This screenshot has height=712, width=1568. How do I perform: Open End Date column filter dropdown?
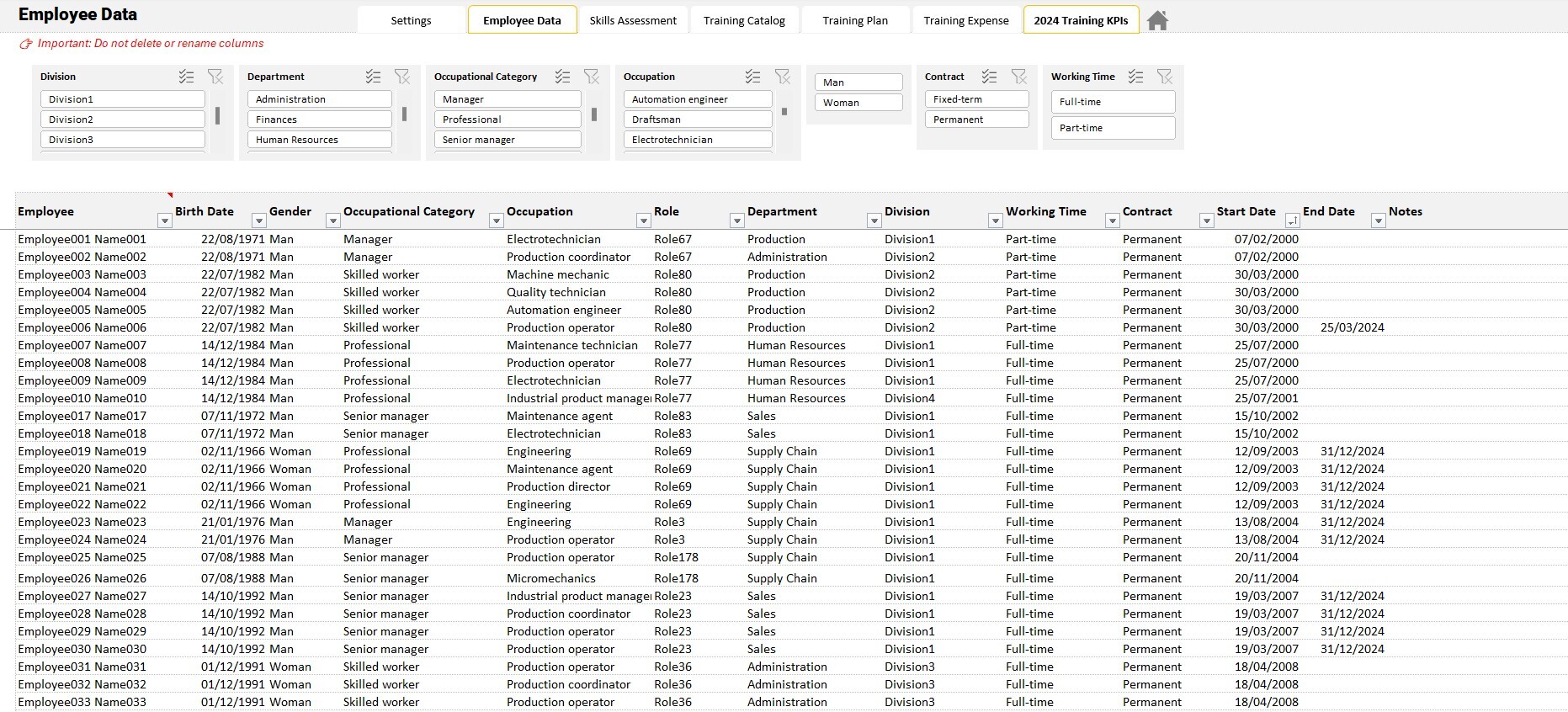[1379, 221]
